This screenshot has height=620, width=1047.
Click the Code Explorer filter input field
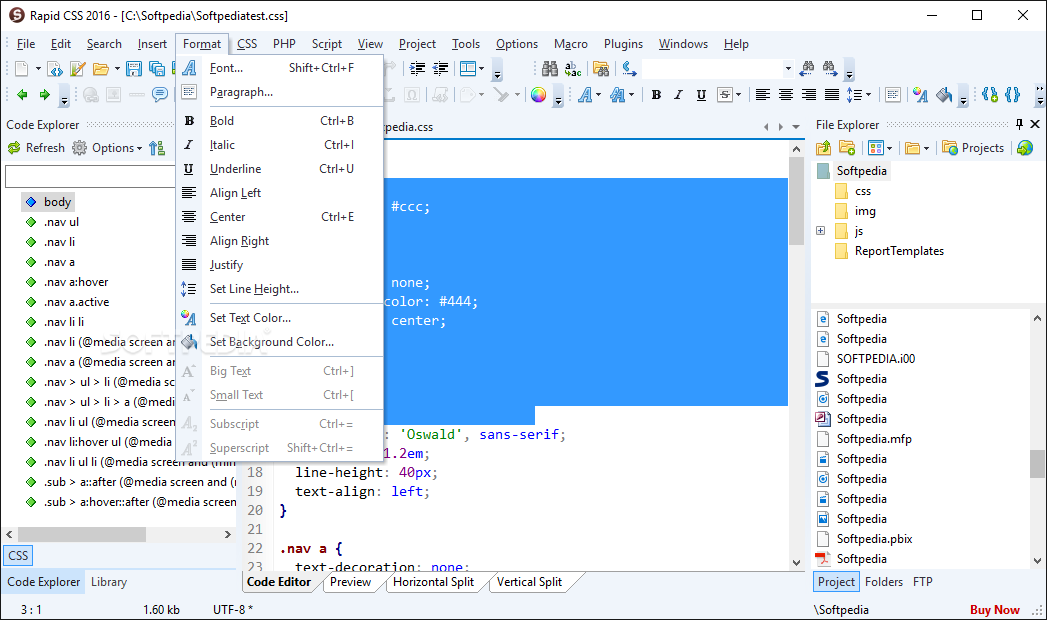[90, 176]
